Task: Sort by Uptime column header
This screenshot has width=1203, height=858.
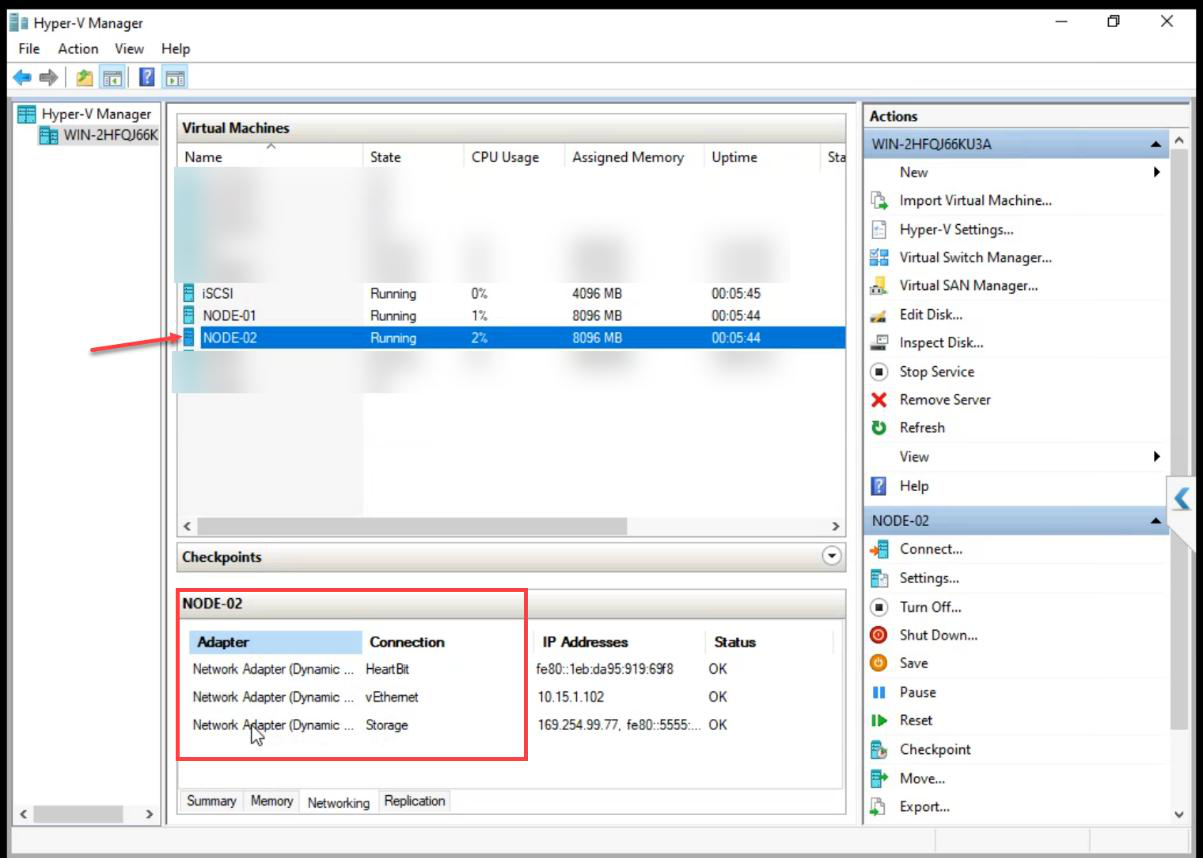Action: tap(763, 157)
